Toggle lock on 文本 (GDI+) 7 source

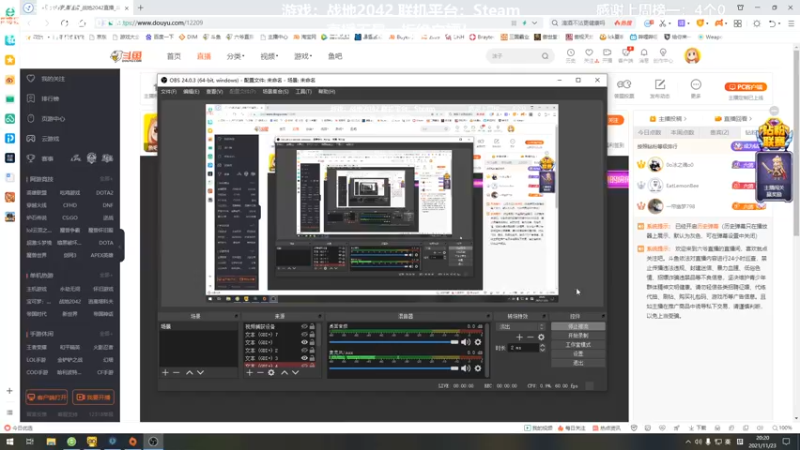pyautogui.click(x=312, y=335)
